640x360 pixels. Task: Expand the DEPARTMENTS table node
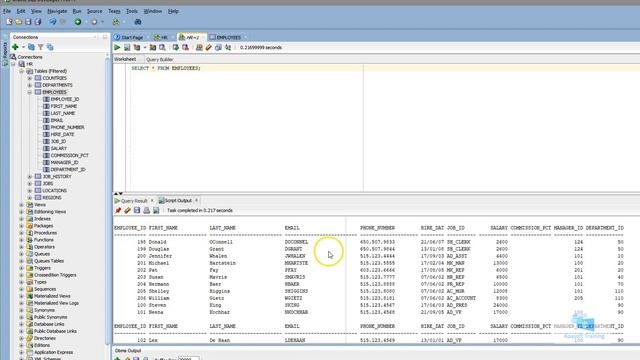click(30, 85)
